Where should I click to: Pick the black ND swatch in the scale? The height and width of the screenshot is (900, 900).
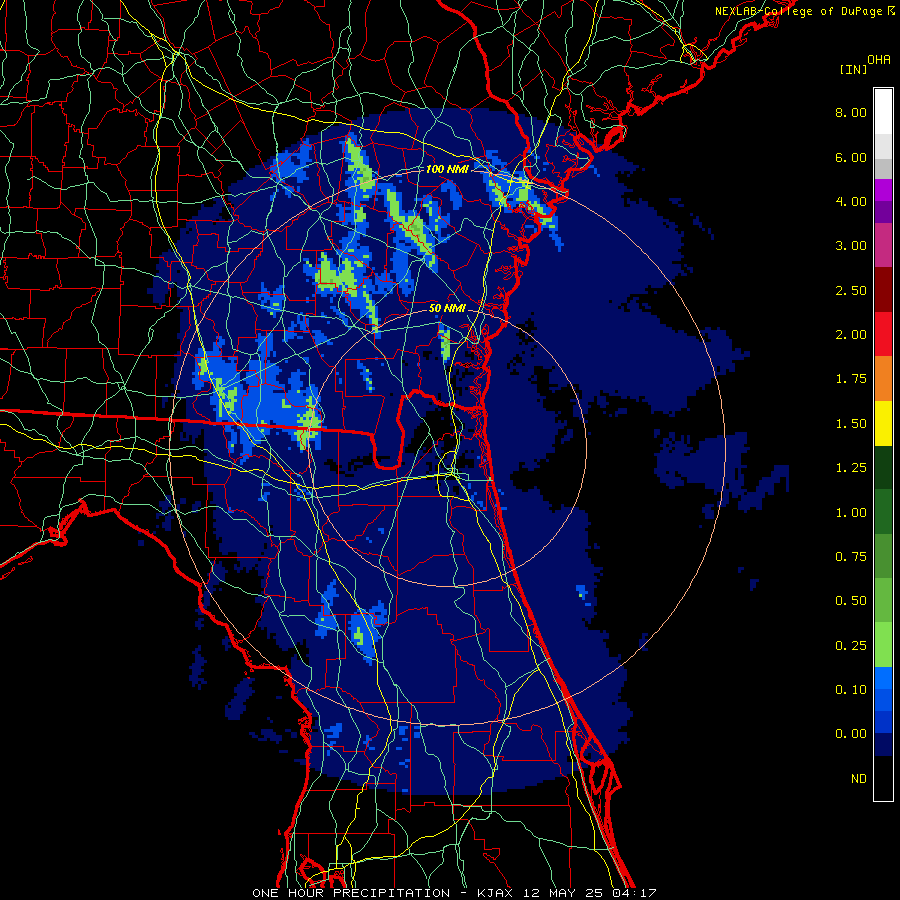pos(883,778)
